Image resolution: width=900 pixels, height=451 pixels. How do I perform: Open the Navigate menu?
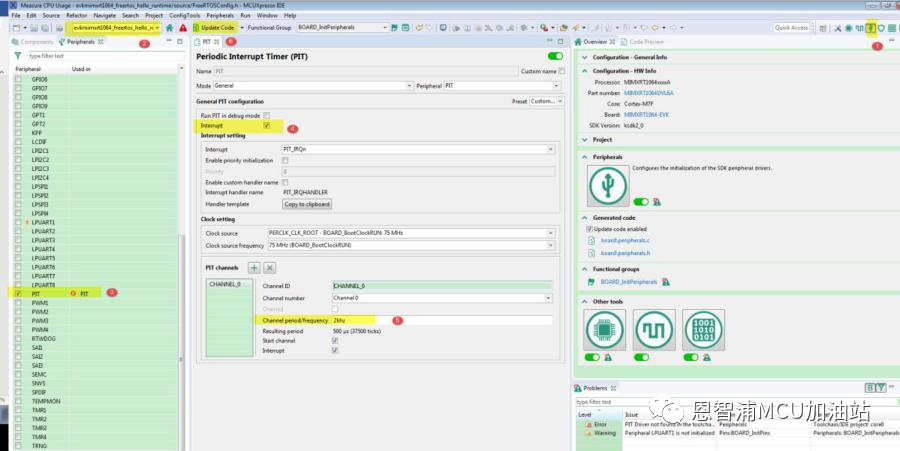pos(104,15)
